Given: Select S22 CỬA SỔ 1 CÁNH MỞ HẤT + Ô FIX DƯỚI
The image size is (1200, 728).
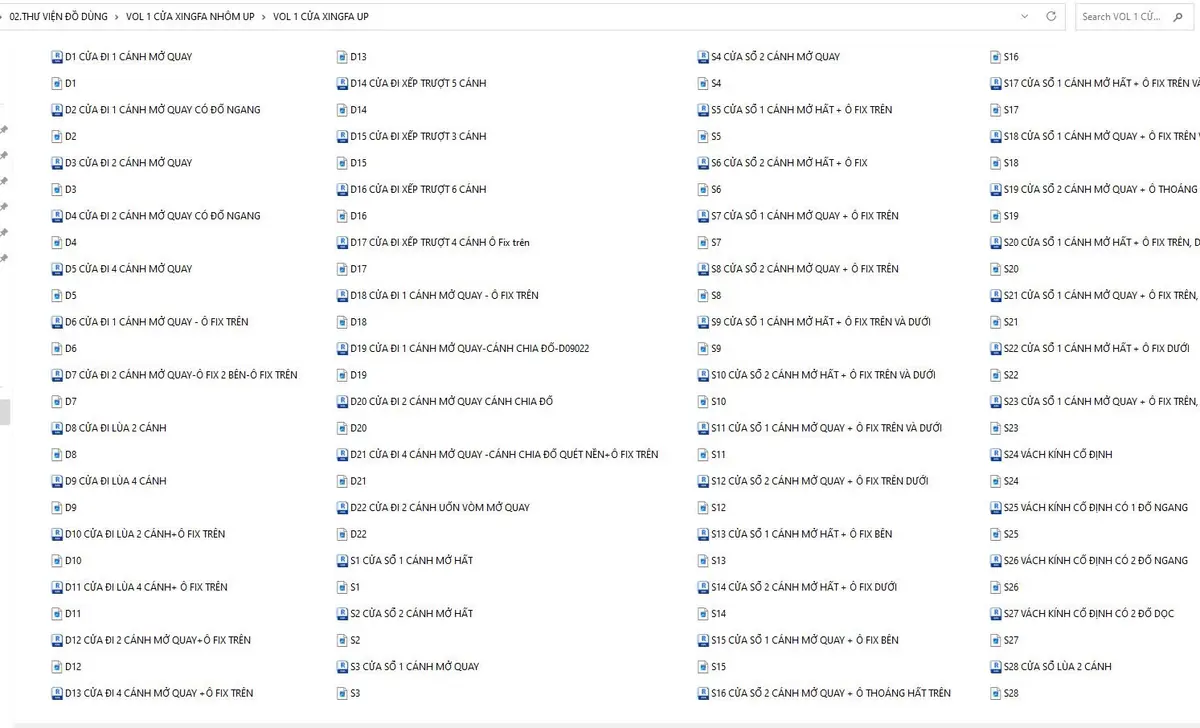Looking at the screenshot, I should pyautogui.click(x=1090, y=348).
